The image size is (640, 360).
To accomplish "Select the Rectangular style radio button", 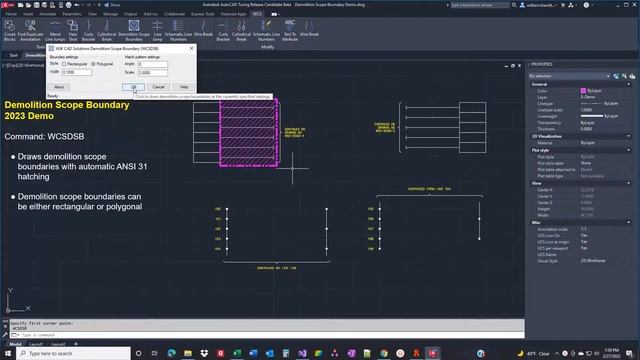I will pyautogui.click(x=64, y=64).
